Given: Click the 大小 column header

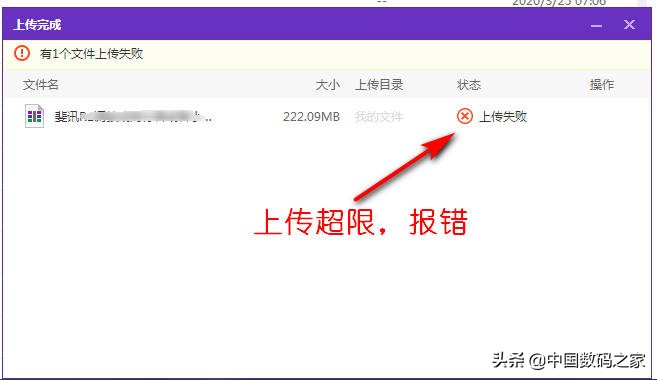Looking at the screenshot, I should tap(328, 85).
